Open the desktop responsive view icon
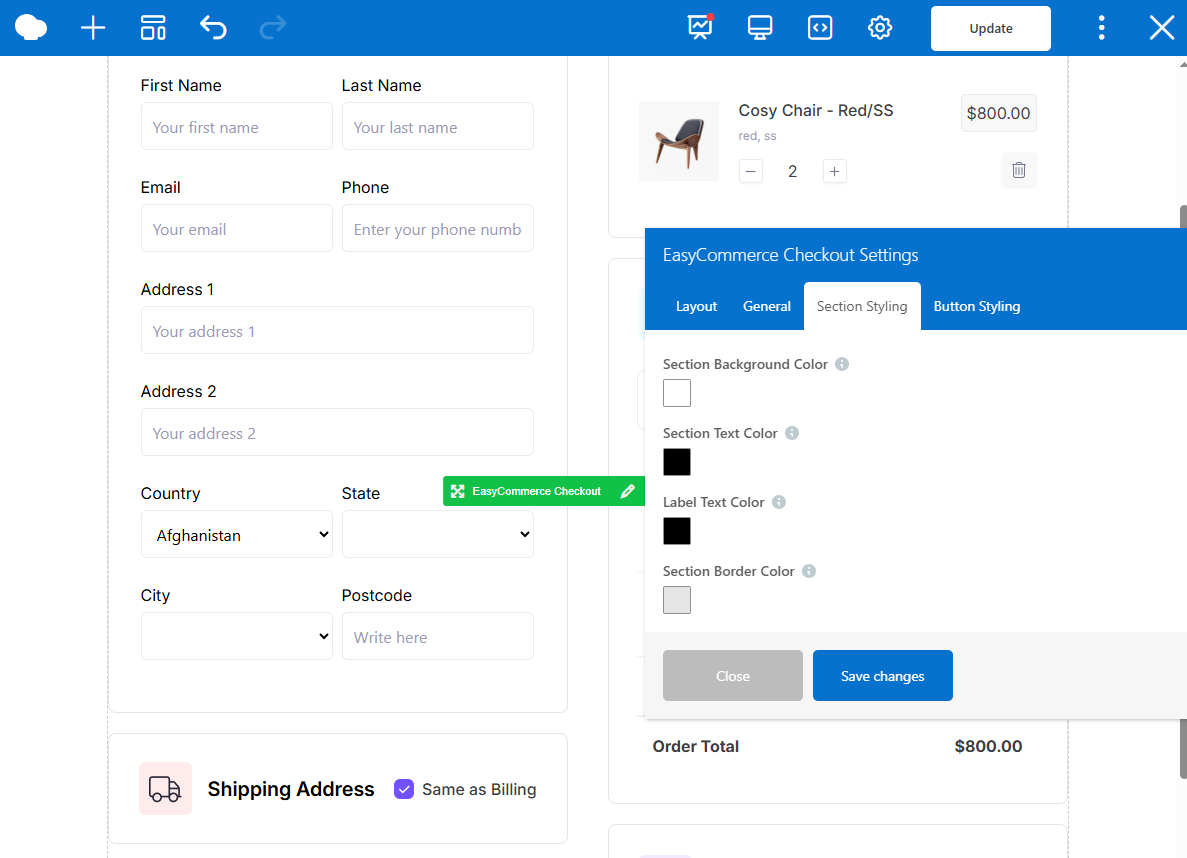 760,28
